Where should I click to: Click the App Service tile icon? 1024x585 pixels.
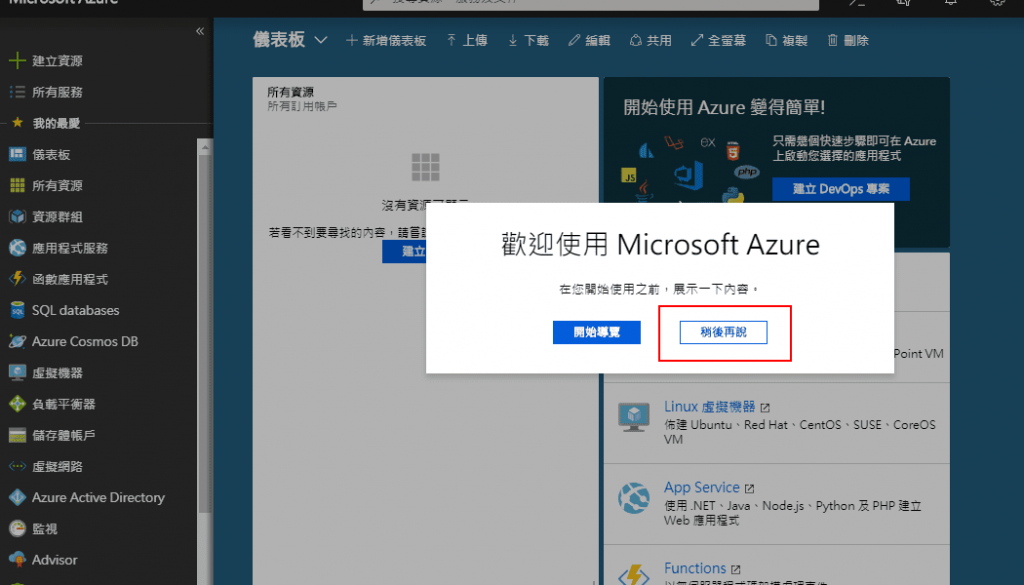633,498
